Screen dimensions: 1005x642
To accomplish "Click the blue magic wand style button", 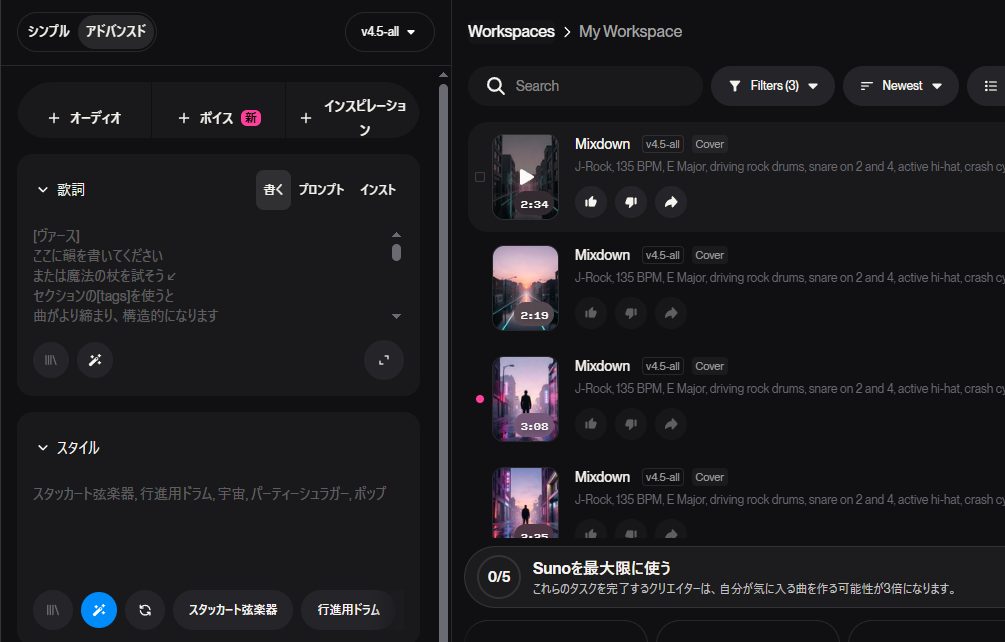I will pyautogui.click(x=99, y=610).
